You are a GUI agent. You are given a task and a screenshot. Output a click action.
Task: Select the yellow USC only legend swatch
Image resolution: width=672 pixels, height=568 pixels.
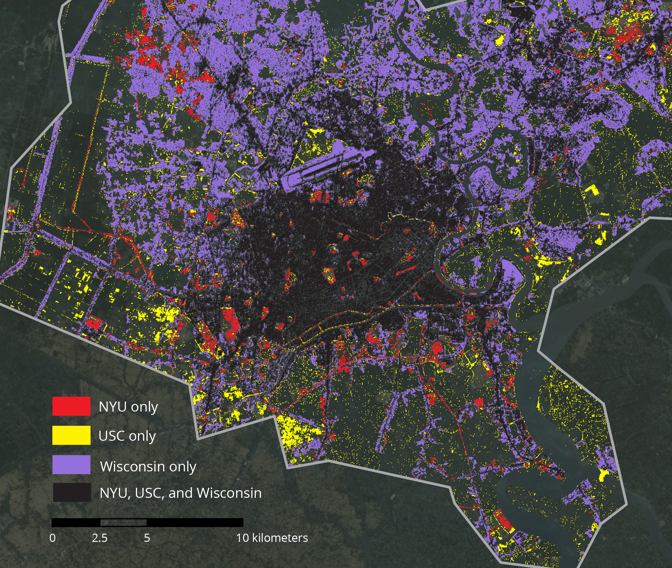(x=70, y=436)
